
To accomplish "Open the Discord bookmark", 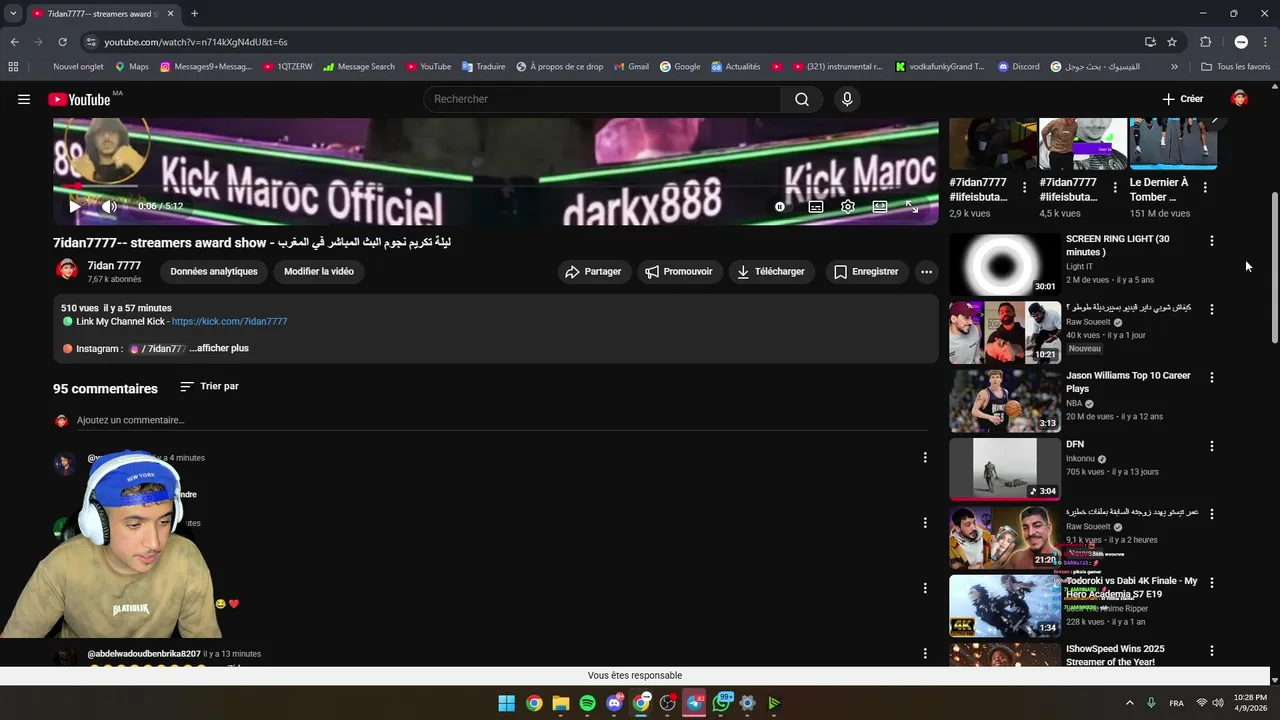I will (1017, 67).
